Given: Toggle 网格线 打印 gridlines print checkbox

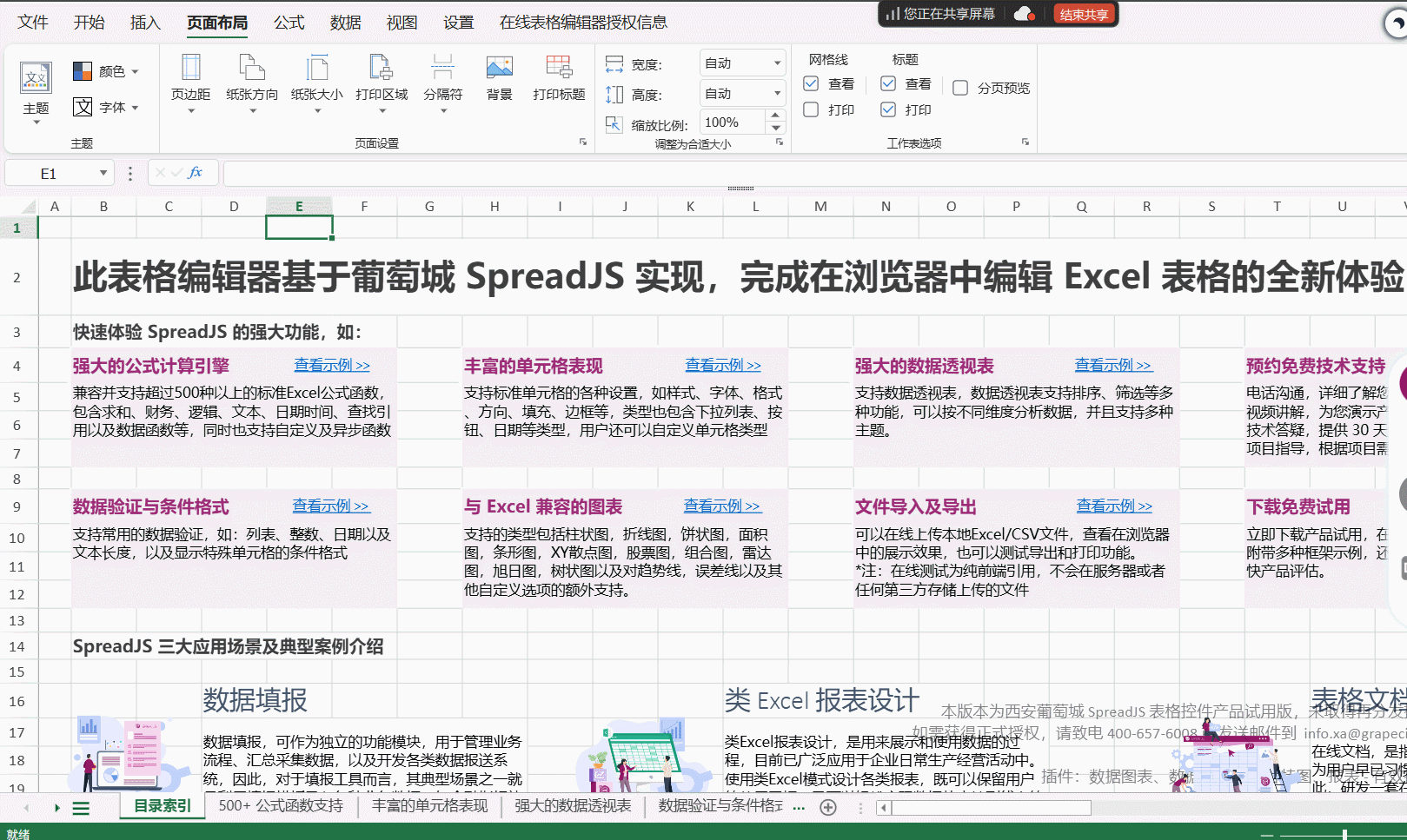Looking at the screenshot, I should coord(811,109).
